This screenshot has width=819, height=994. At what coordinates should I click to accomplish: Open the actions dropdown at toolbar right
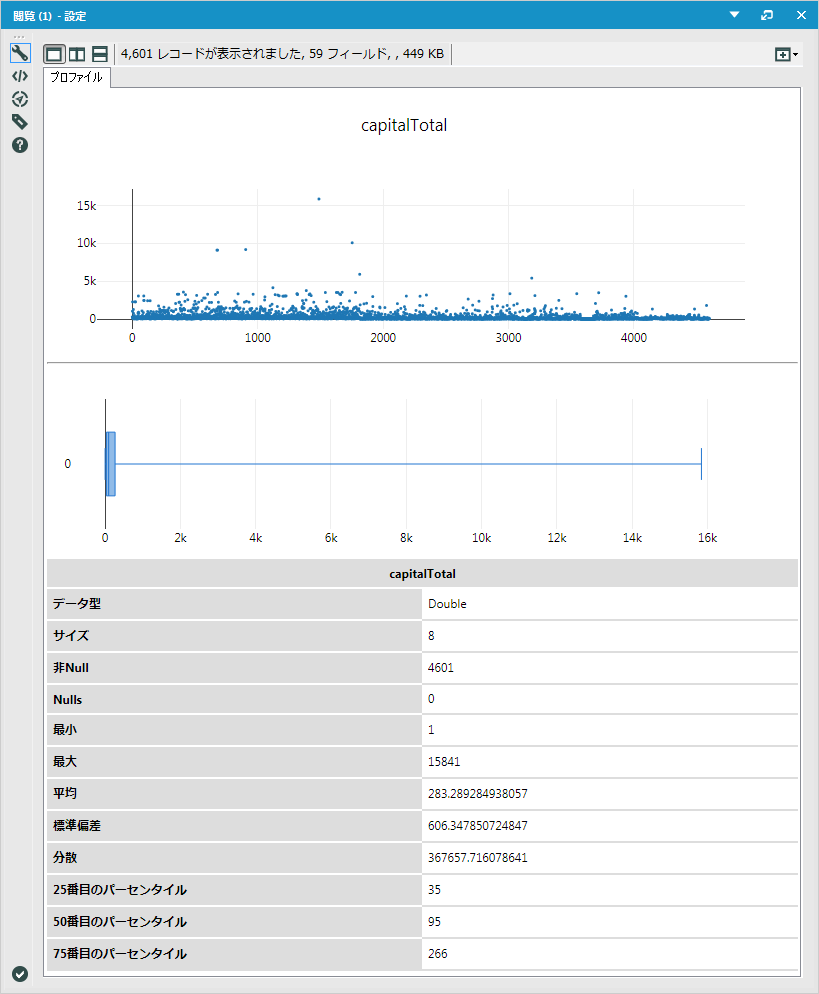[786, 54]
